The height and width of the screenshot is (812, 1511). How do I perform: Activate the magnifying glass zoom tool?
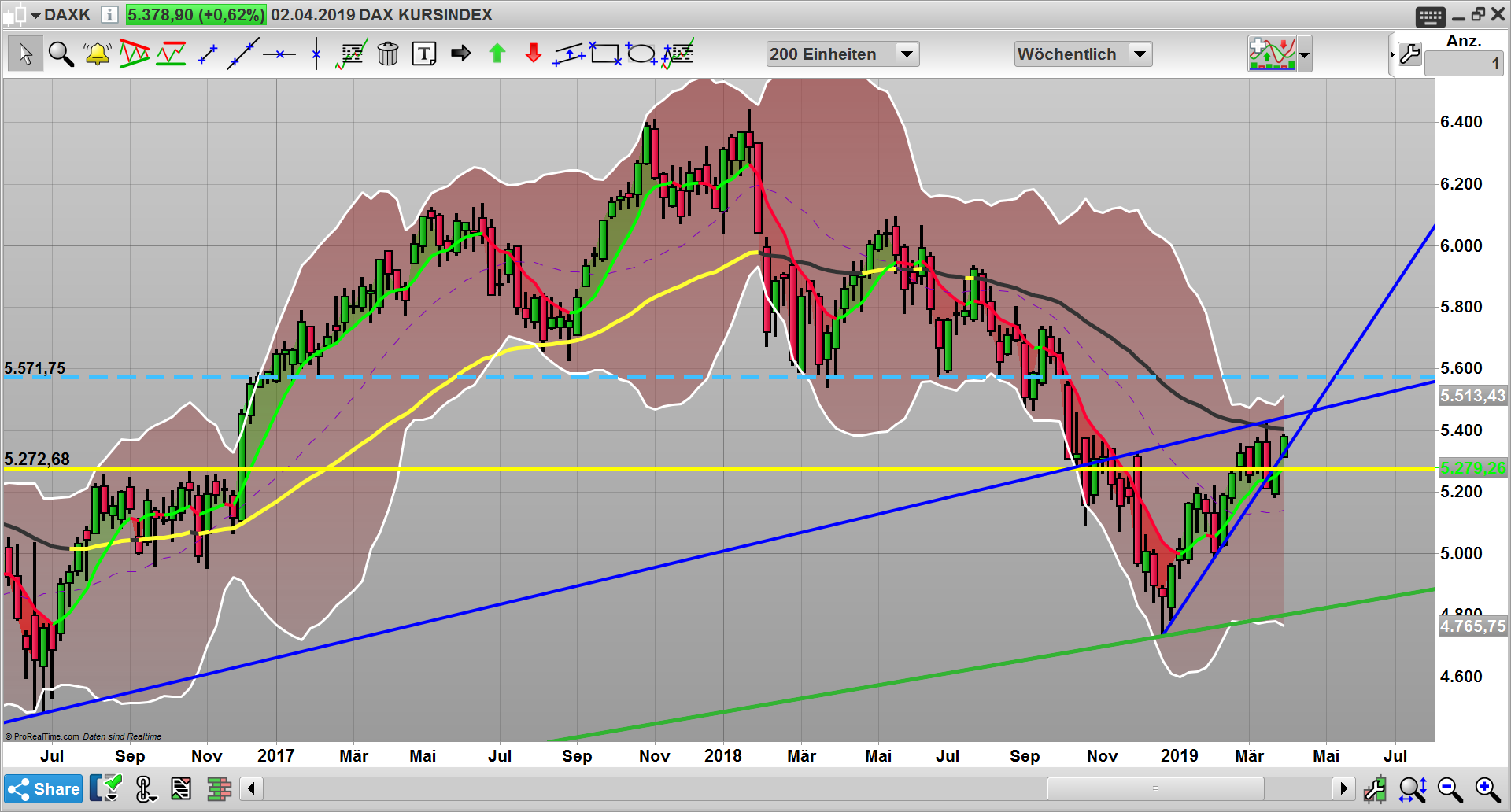[x=61, y=54]
